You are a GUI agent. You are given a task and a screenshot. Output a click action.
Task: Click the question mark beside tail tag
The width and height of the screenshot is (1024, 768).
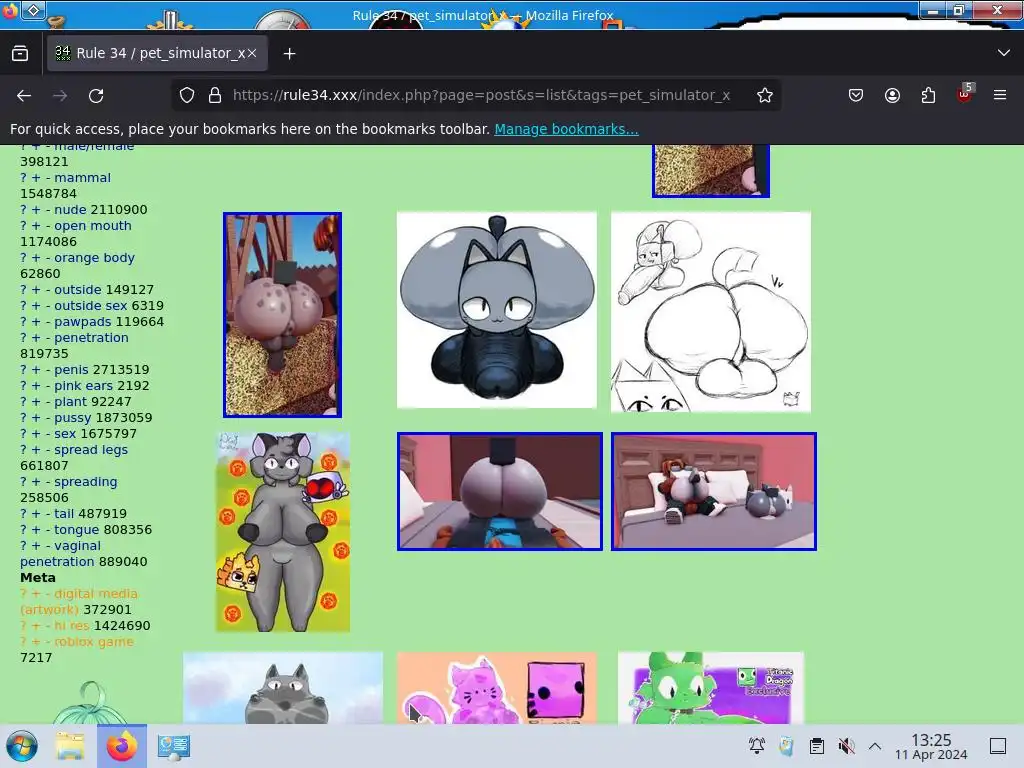[x=24, y=513]
